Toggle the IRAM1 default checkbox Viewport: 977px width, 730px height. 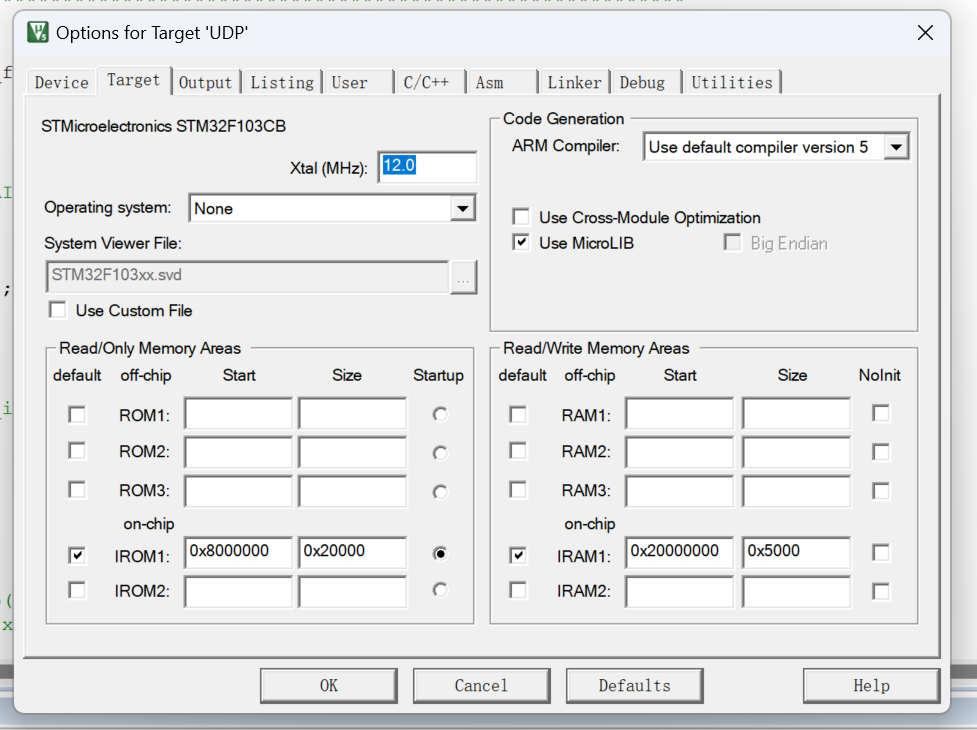click(518, 555)
